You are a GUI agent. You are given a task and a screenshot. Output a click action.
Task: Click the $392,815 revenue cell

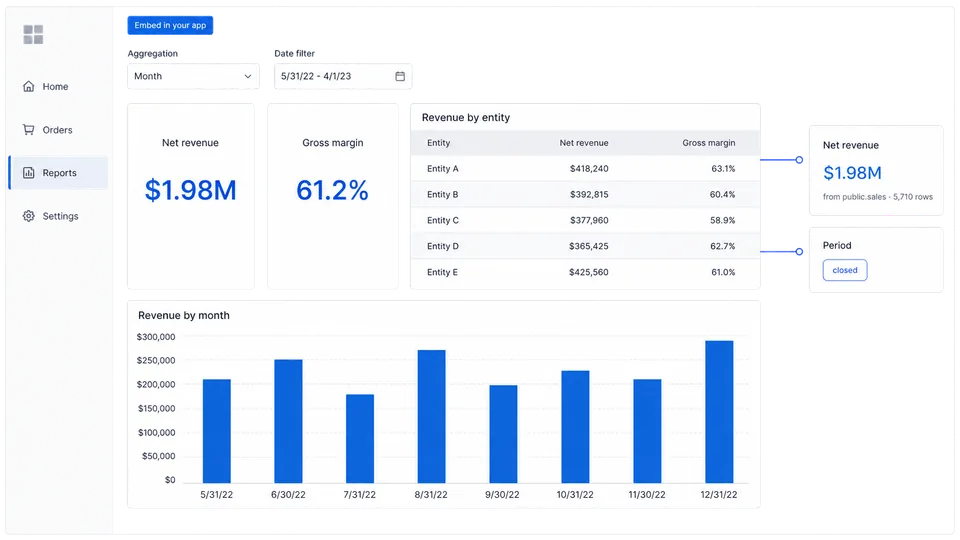point(589,194)
